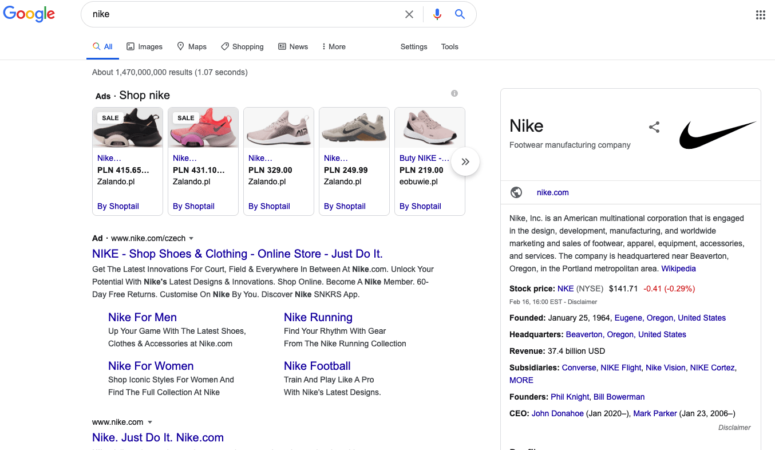Click the Revenue 37.4 billion USD text
775x450 pixels.
[x=557, y=351]
